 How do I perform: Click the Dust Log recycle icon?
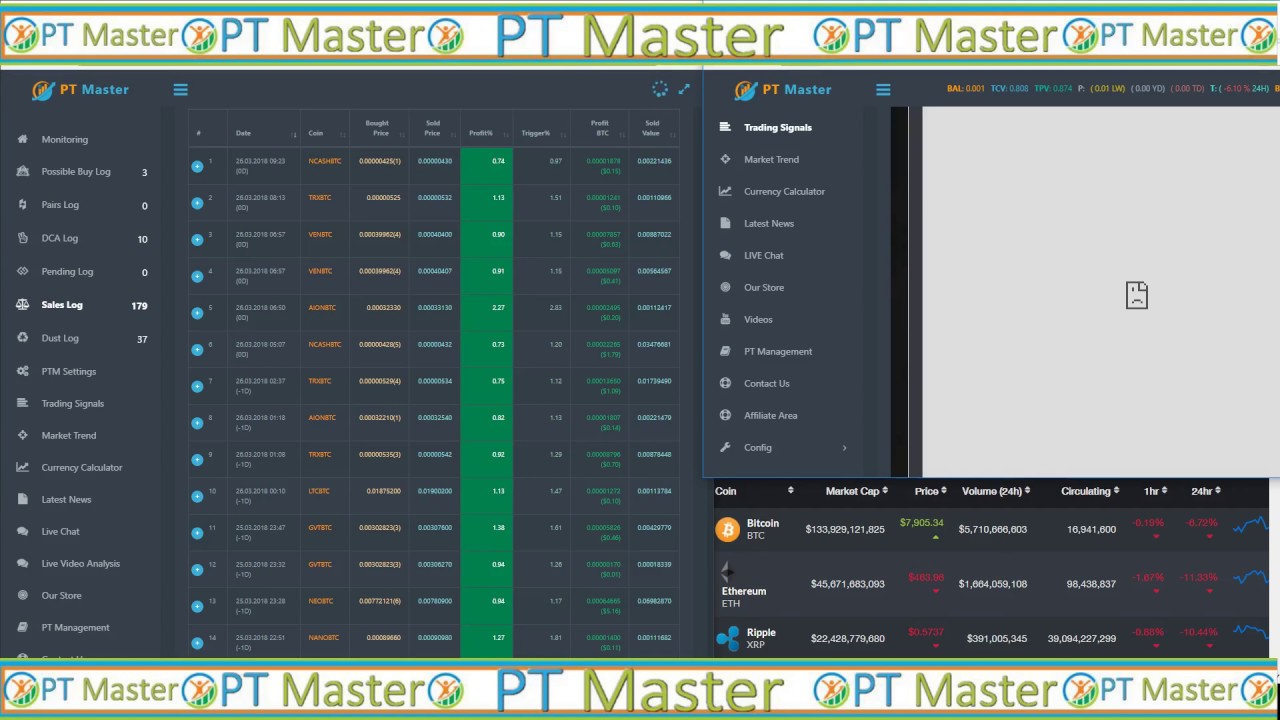click(22, 338)
